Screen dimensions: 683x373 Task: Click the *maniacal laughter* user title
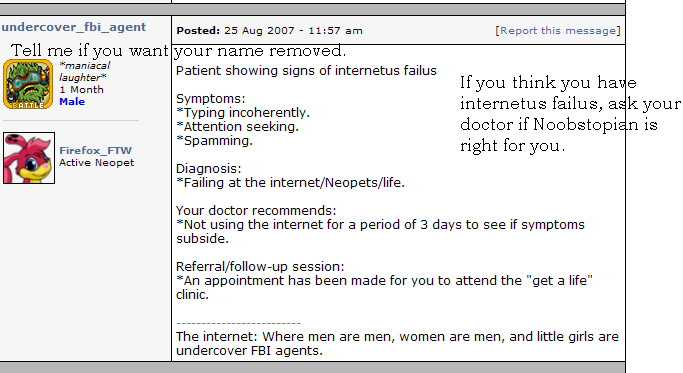click(85, 71)
